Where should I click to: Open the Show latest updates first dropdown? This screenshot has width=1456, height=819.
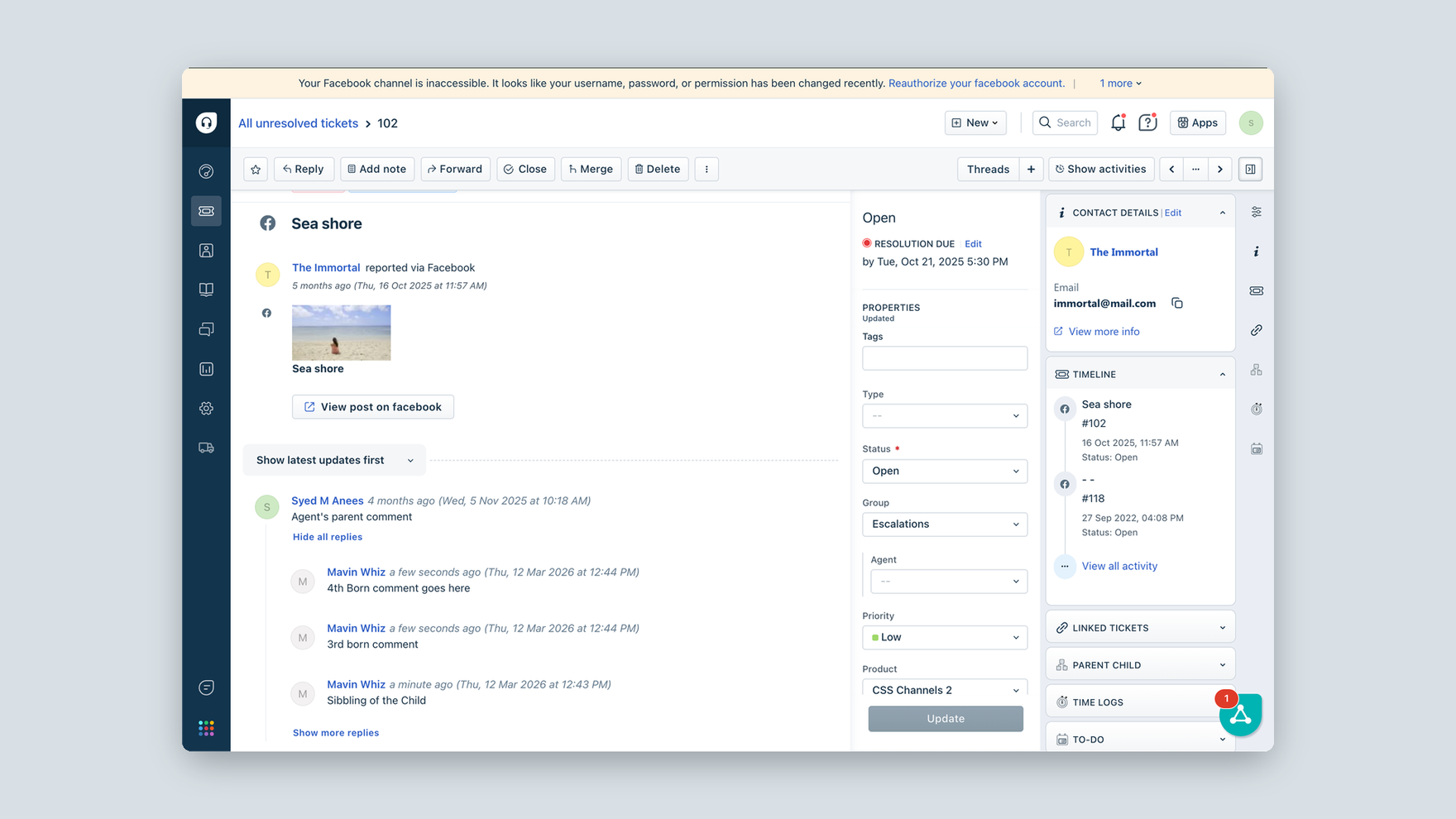334,460
